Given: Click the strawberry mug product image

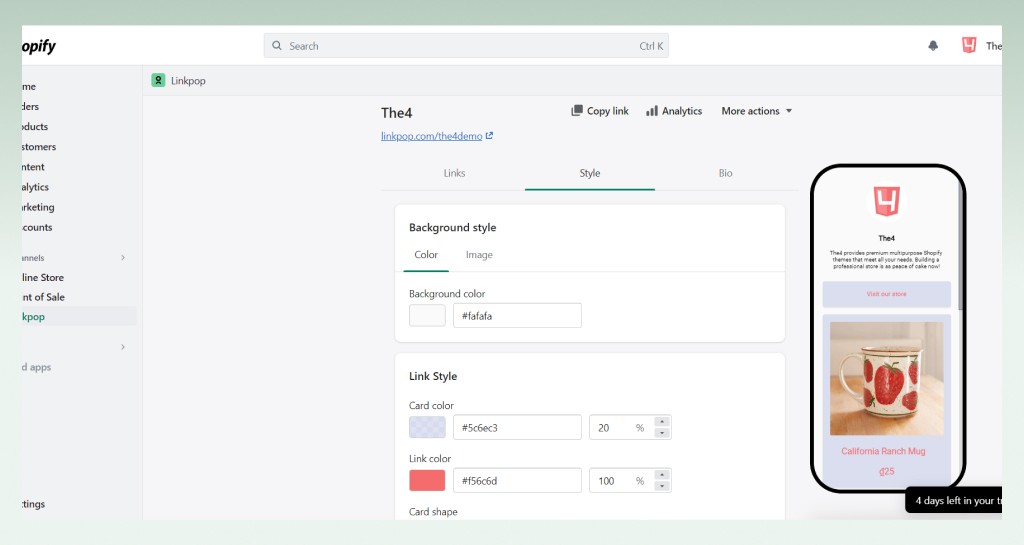Looking at the screenshot, I should 886,378.
